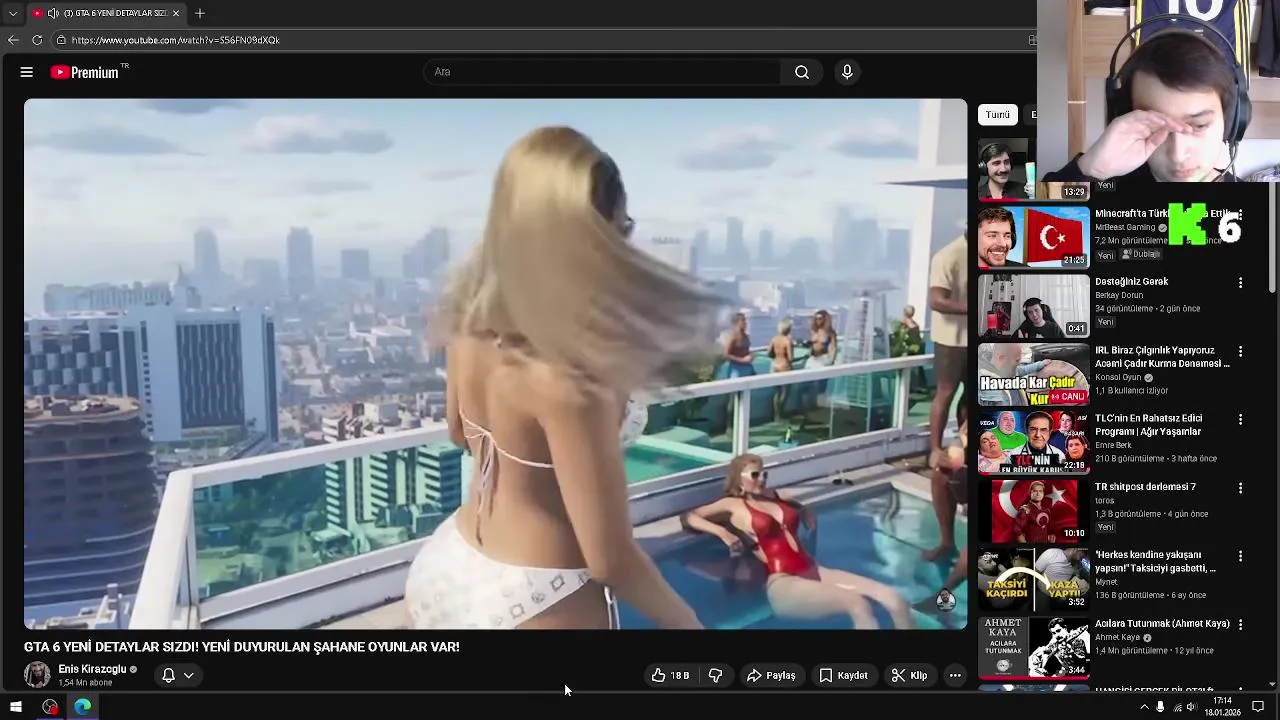Click the video player area
This screenshot has height=720, width=1280.
click(496, 364)
